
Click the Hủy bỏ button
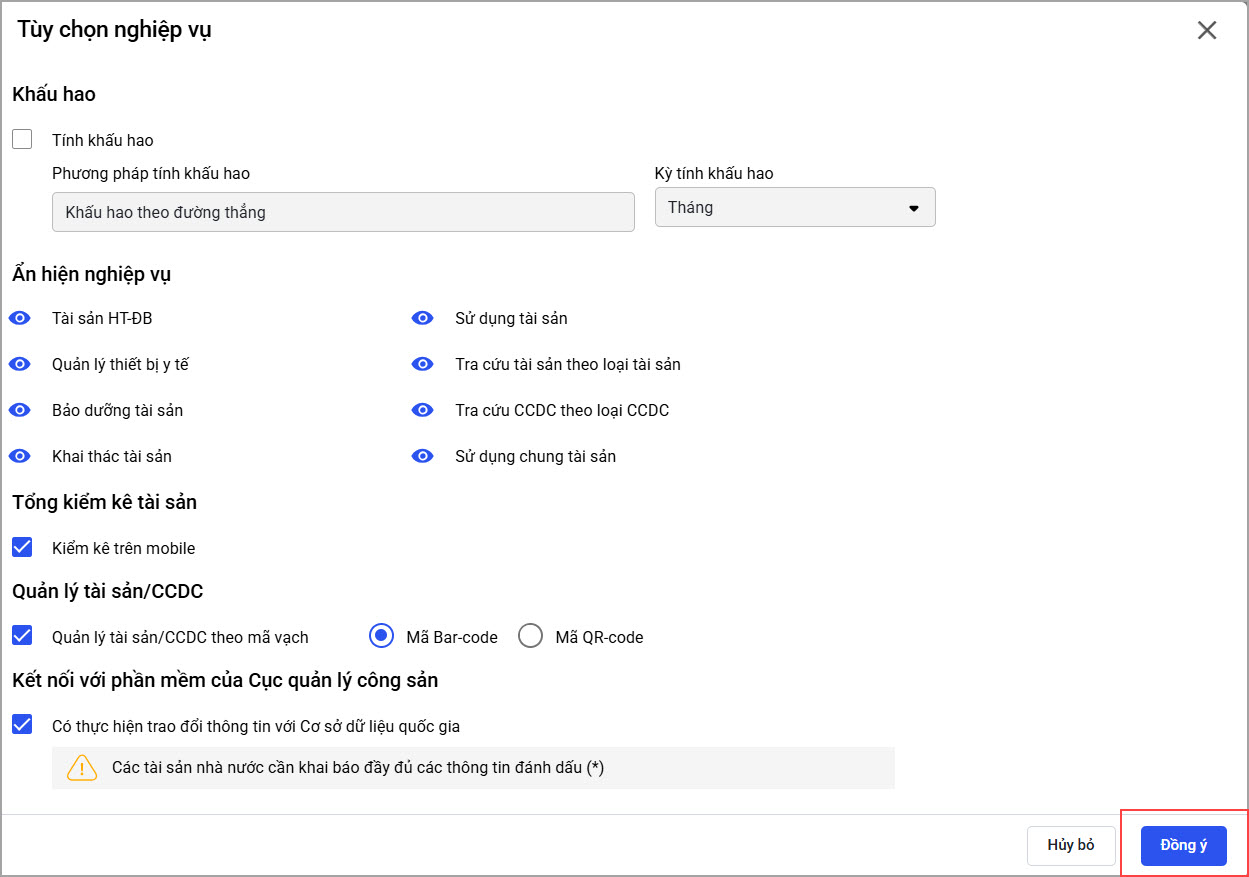tap(1071, 845)
